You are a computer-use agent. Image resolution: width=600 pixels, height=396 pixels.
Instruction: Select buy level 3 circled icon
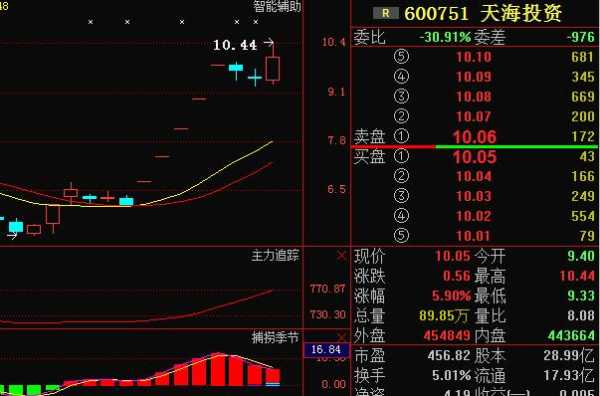[x=401, y=196]
